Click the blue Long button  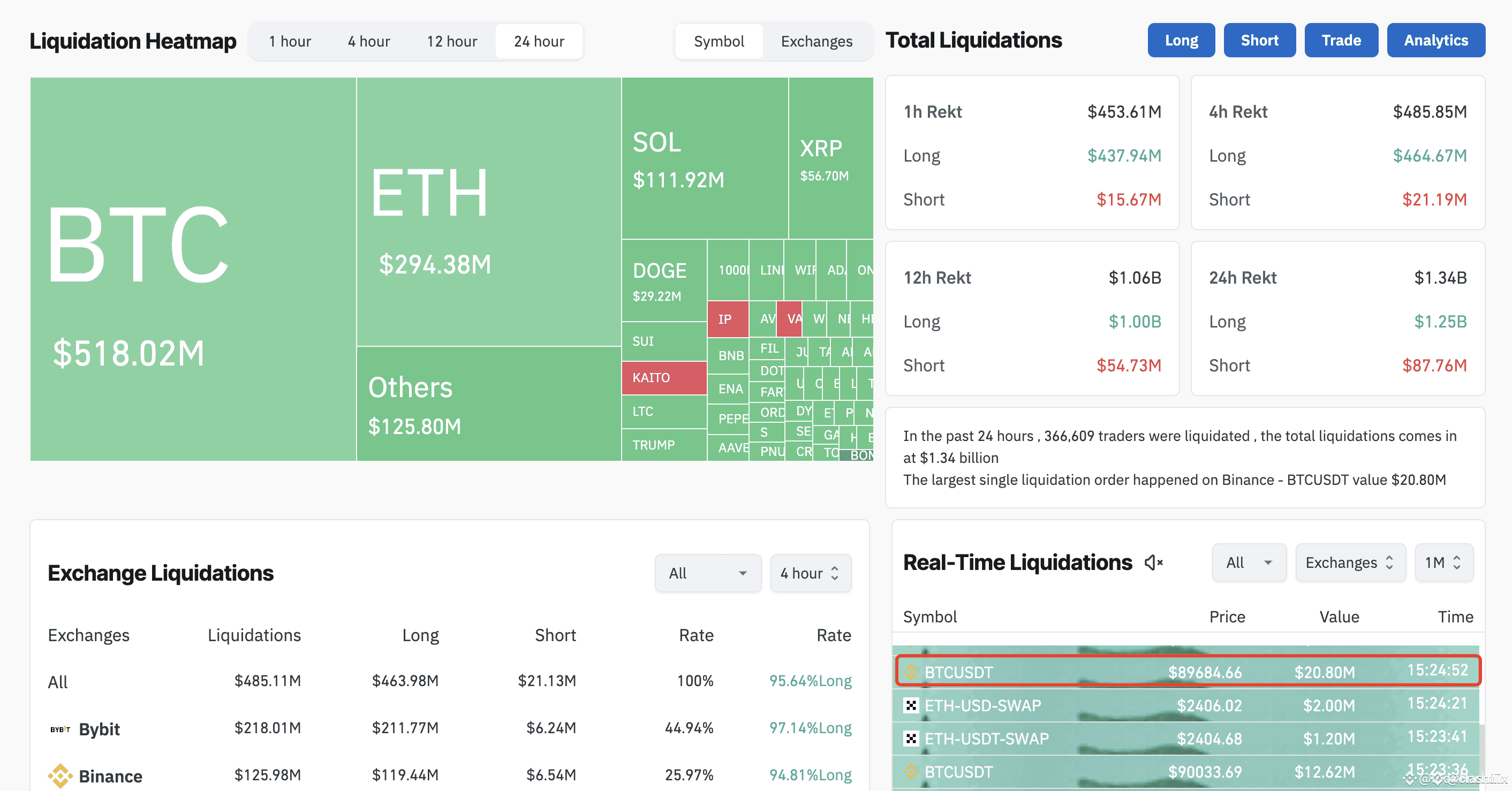pyautogui.click(x=1181, y=41)
